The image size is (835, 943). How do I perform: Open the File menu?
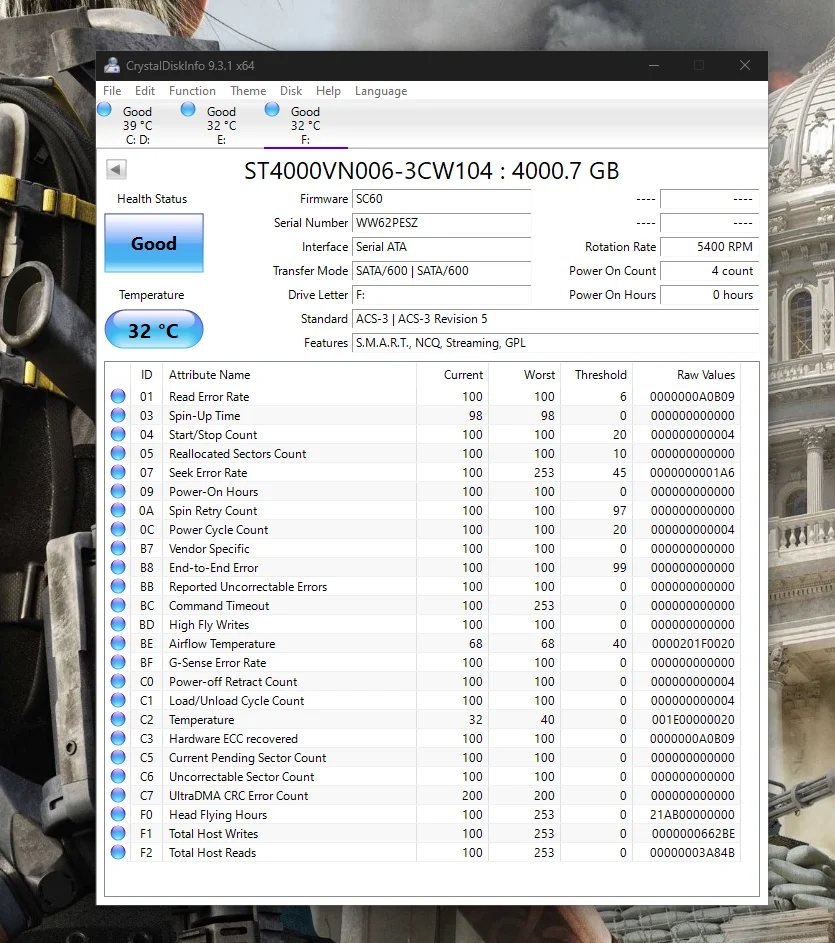[x=112, y=91]
